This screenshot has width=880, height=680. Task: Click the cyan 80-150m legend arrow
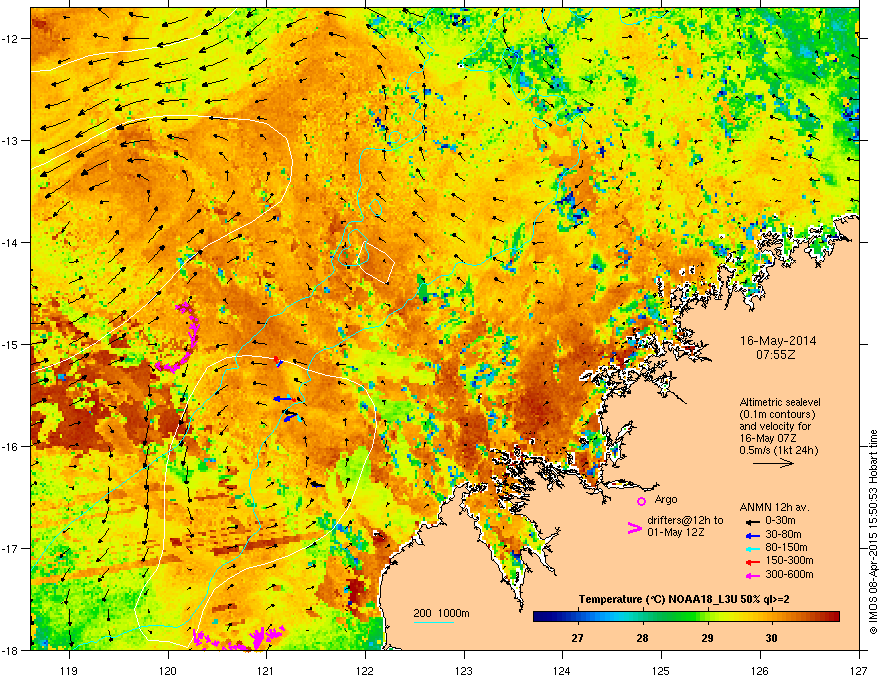(x=751, y=548)
